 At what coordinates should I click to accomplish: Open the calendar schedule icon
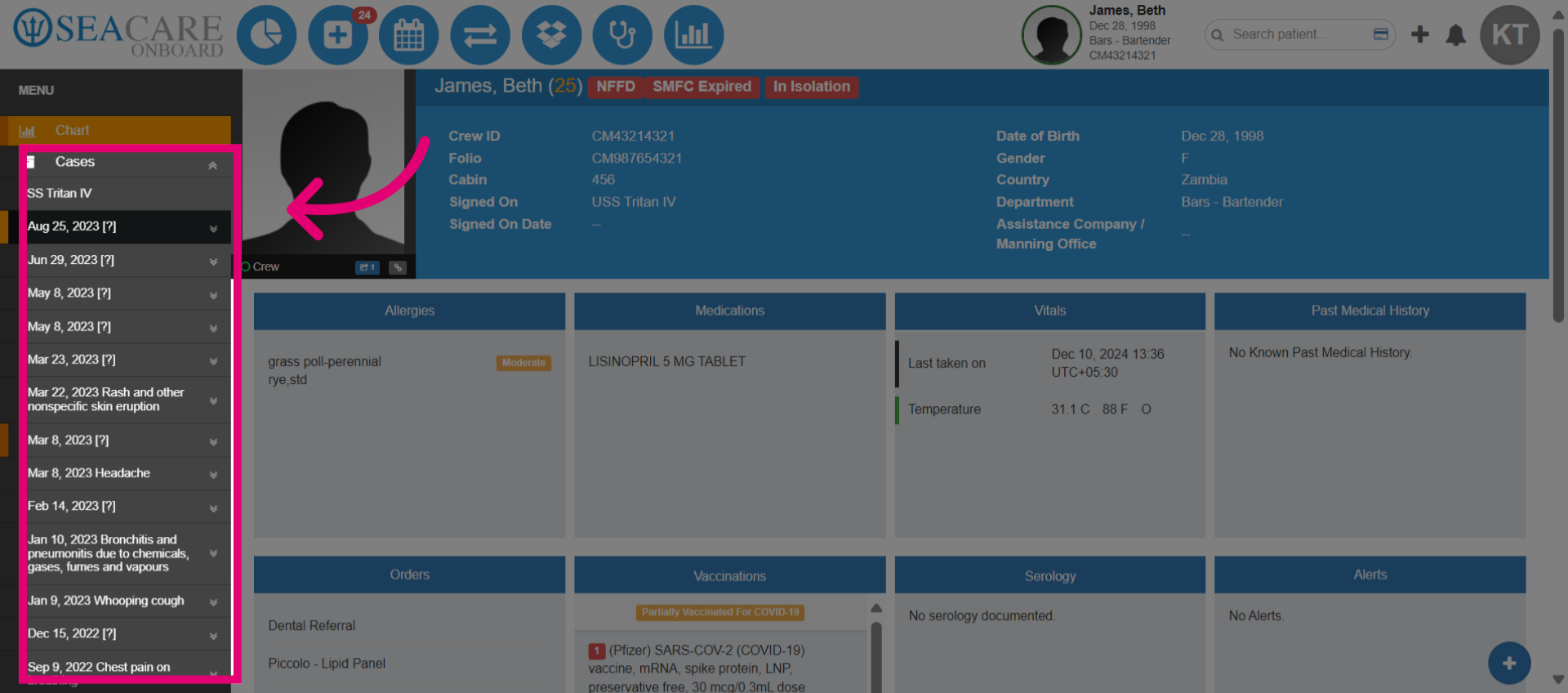408,35
